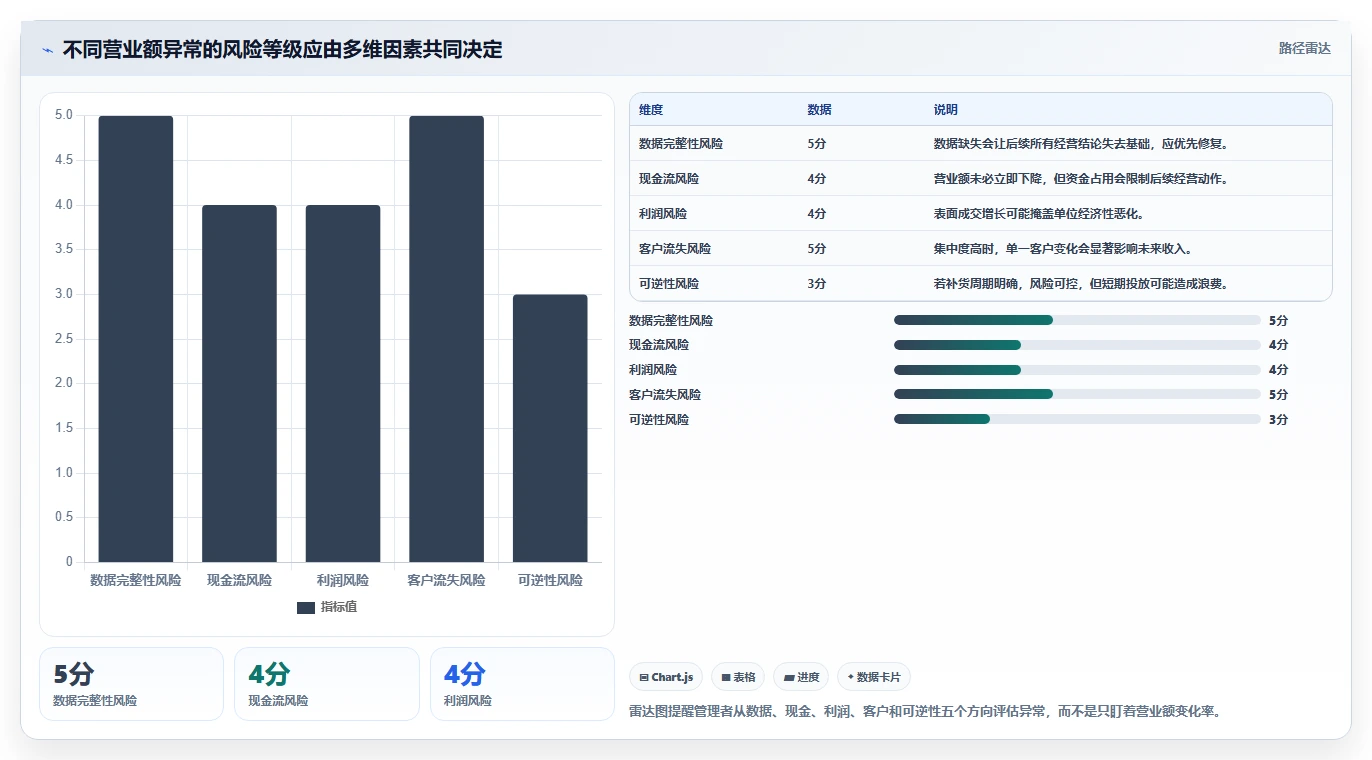Click the 指标值 legend color box

coord(306,608)
